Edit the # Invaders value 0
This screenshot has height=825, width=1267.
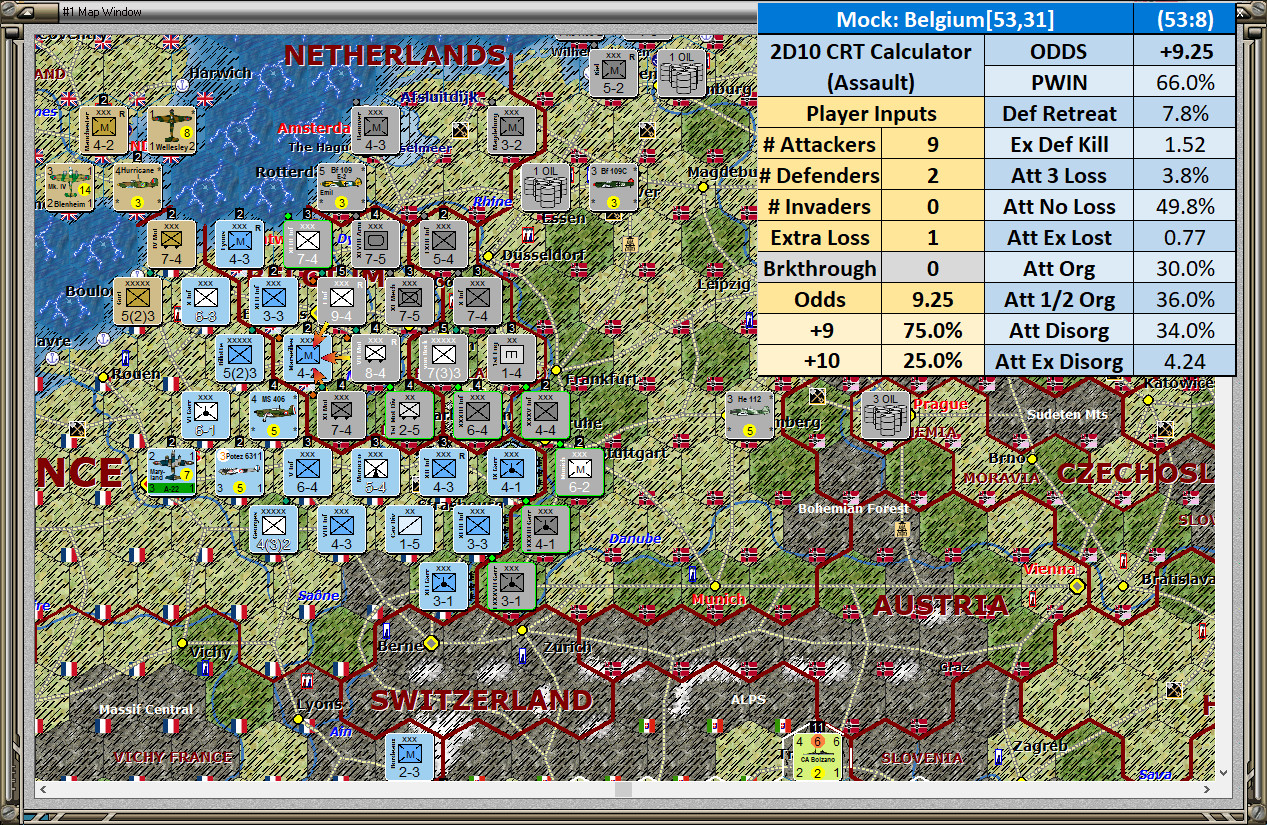point(933,207)
